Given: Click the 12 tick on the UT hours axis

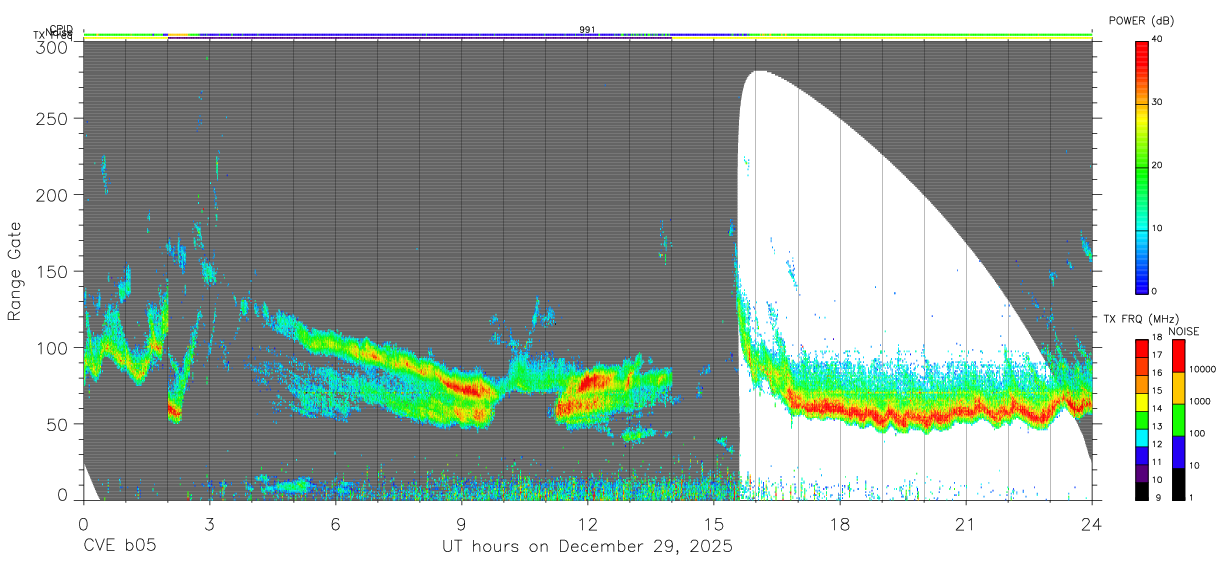Looking at the screenshot, I should (588, 524).
